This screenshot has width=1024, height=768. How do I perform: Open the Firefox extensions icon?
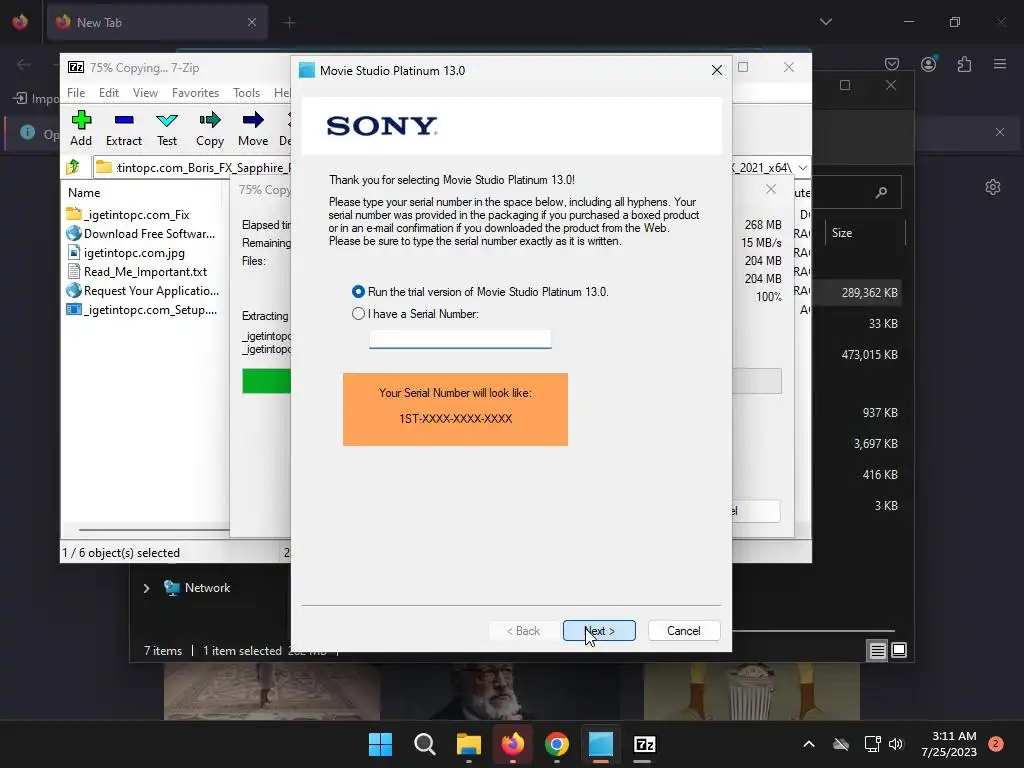click(x=964, y=64)
